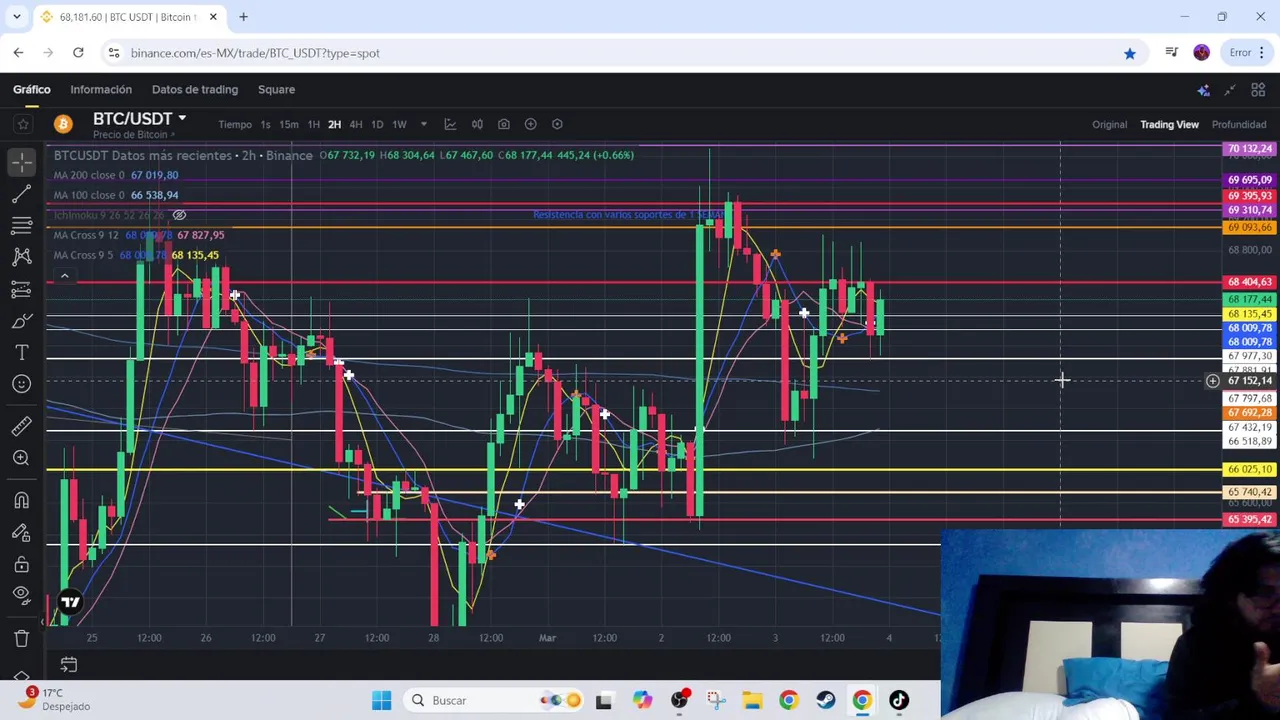1280x720 pixels.
Task: Open the candlestick chart type selector
Action: (x=477, y=124)
